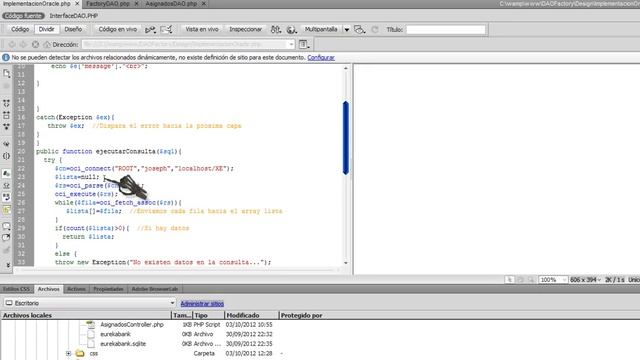Click the Multipantalla button
This screenshot has width=640, height=360.
pyautogui.click(x=321, y=29)
